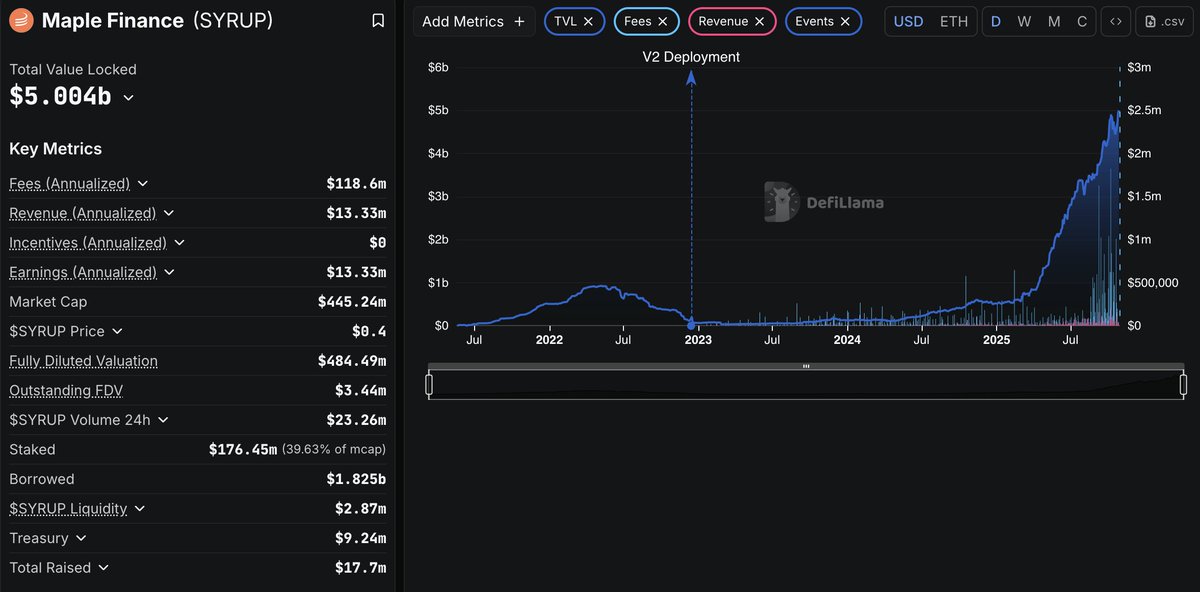Open the embed code icon
1200x592 pixels.
[1116, 21]
